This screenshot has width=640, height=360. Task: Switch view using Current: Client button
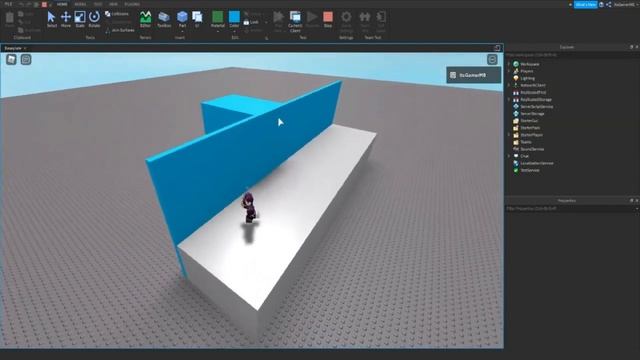295,21
